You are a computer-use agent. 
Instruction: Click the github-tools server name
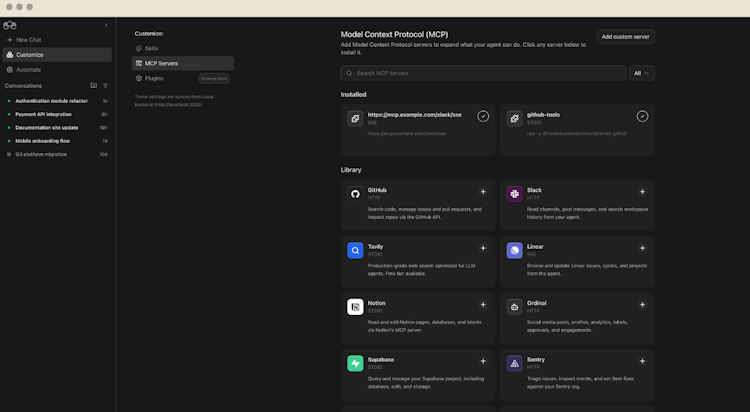[x=543, y=114]
